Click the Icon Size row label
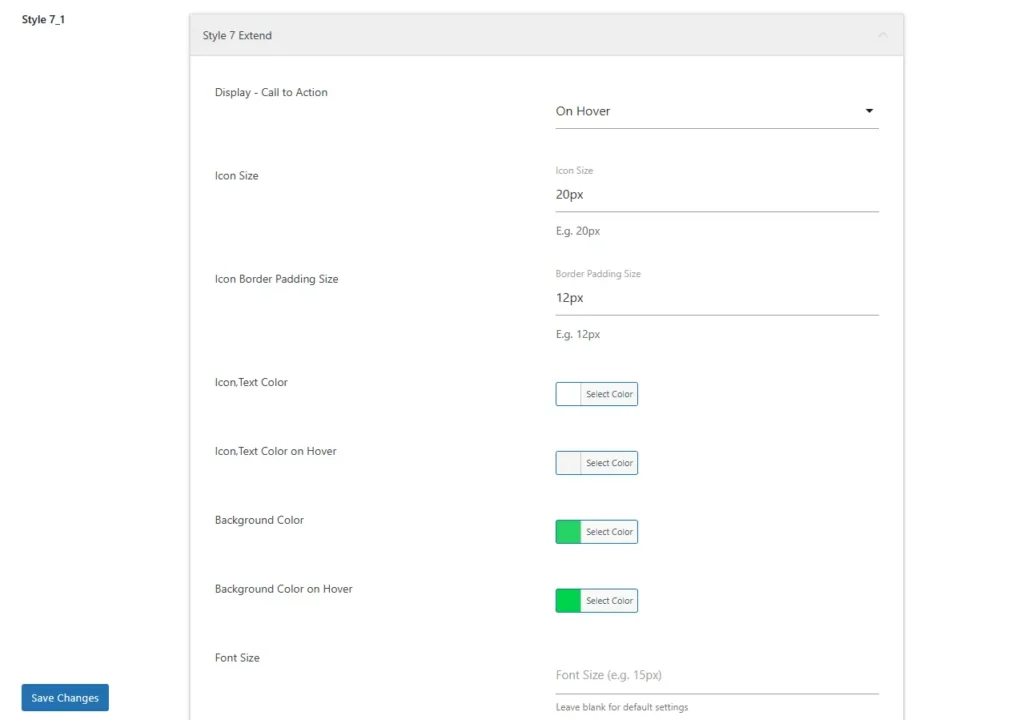Viewport: 1024px width, 720px height. click(237, 176)
